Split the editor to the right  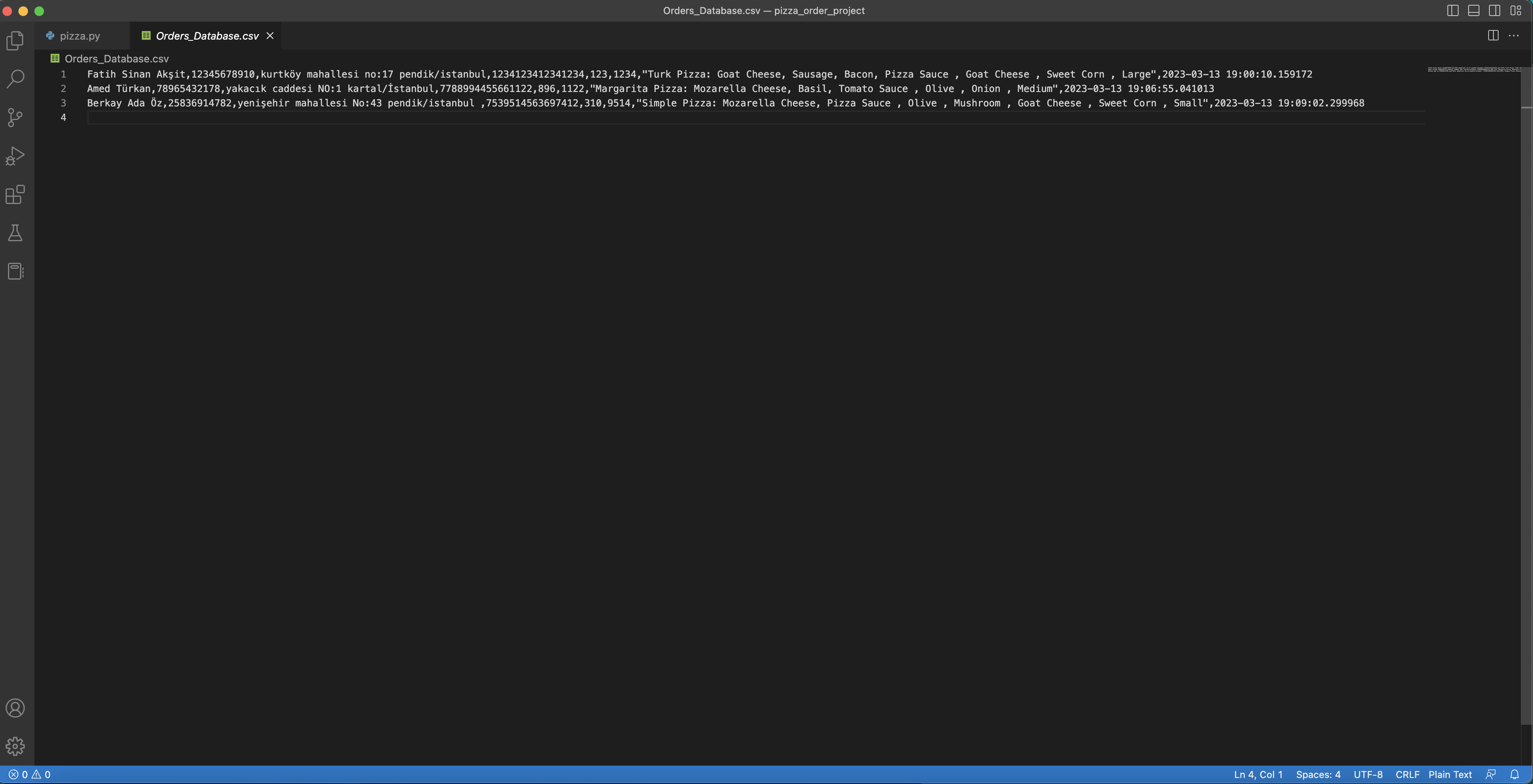coord(1494,35)
